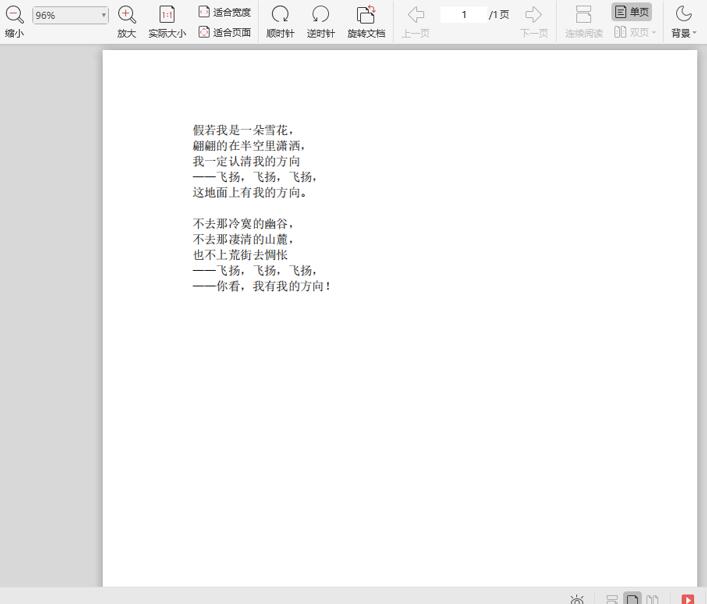The width and height of the screenshot is (707, 604).
Task: Open the 96% zoom level dropdown
Action: point(70,15)
